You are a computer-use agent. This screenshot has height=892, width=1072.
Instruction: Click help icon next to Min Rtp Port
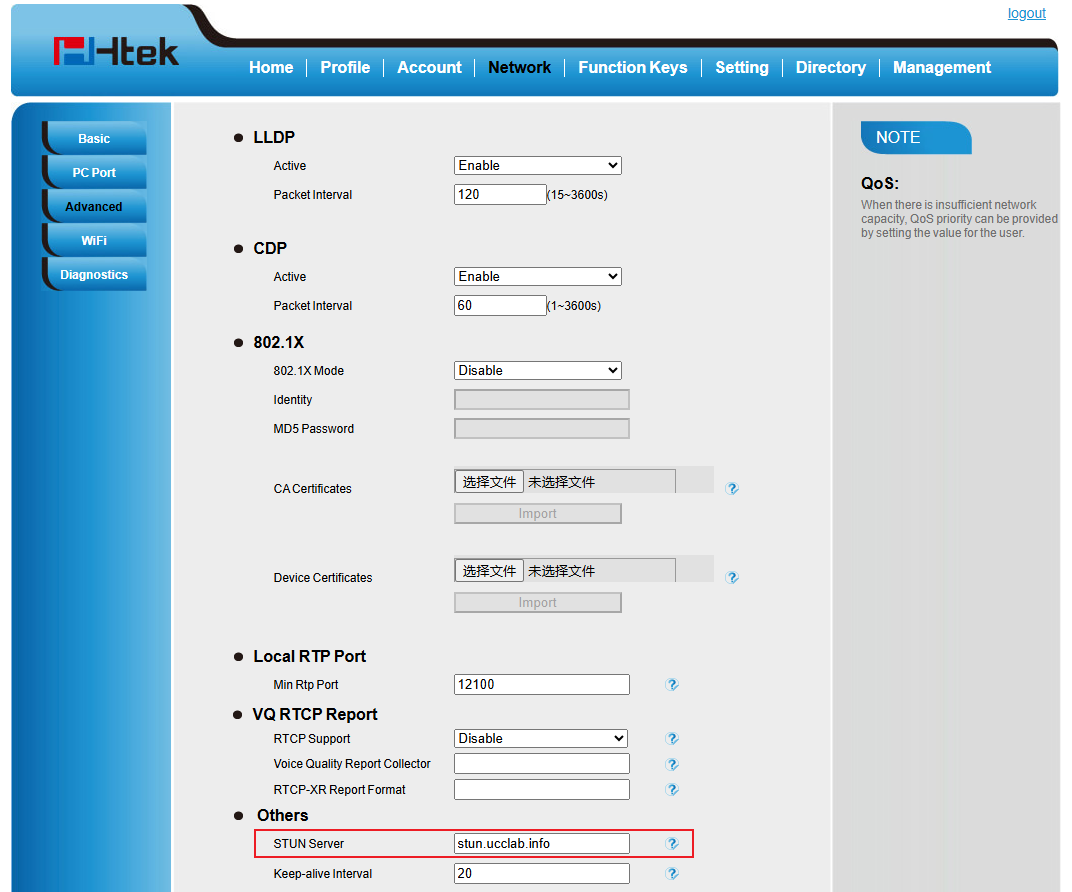(x=672, y=685)
